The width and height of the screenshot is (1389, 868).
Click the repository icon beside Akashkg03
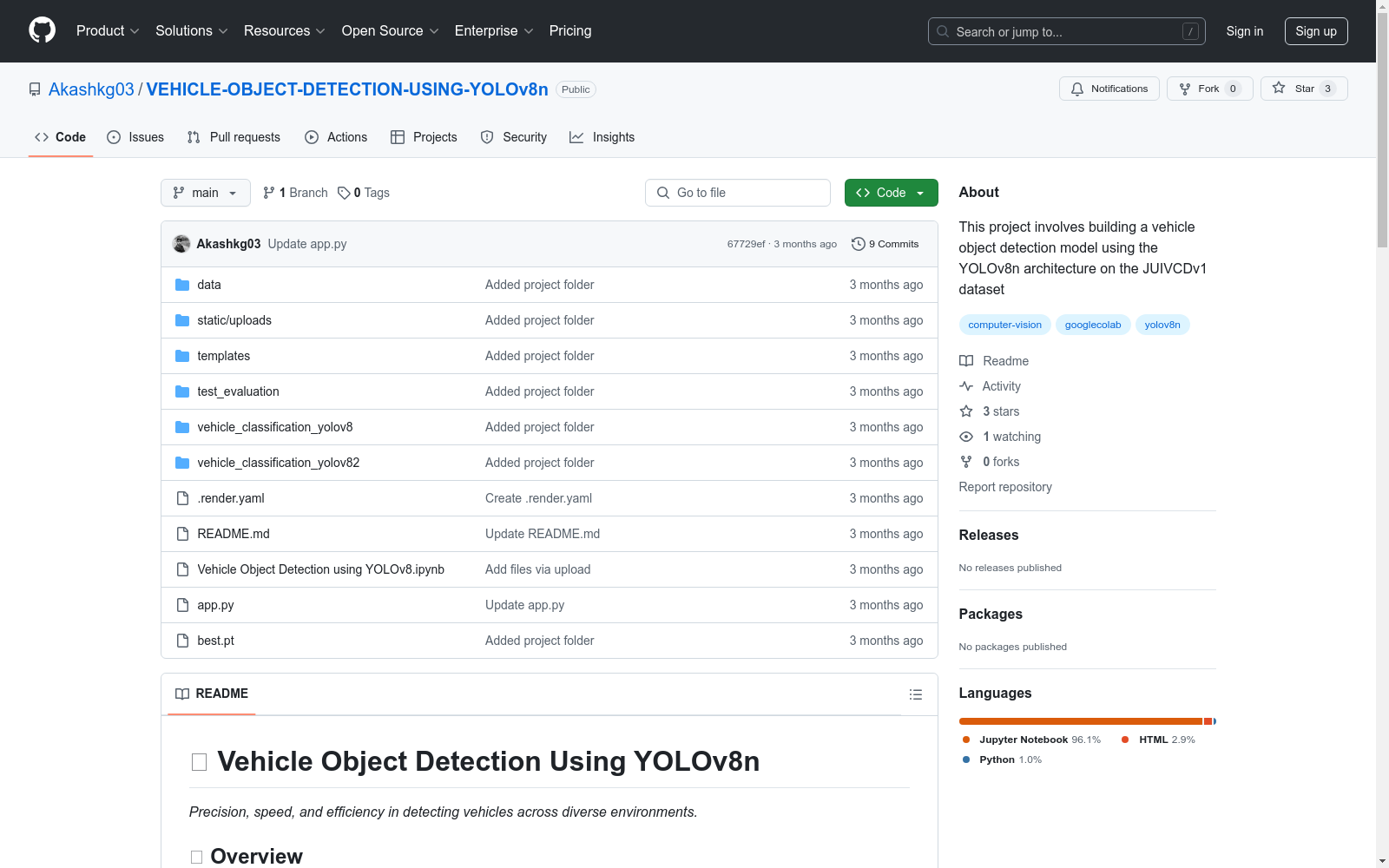[35, 89]
